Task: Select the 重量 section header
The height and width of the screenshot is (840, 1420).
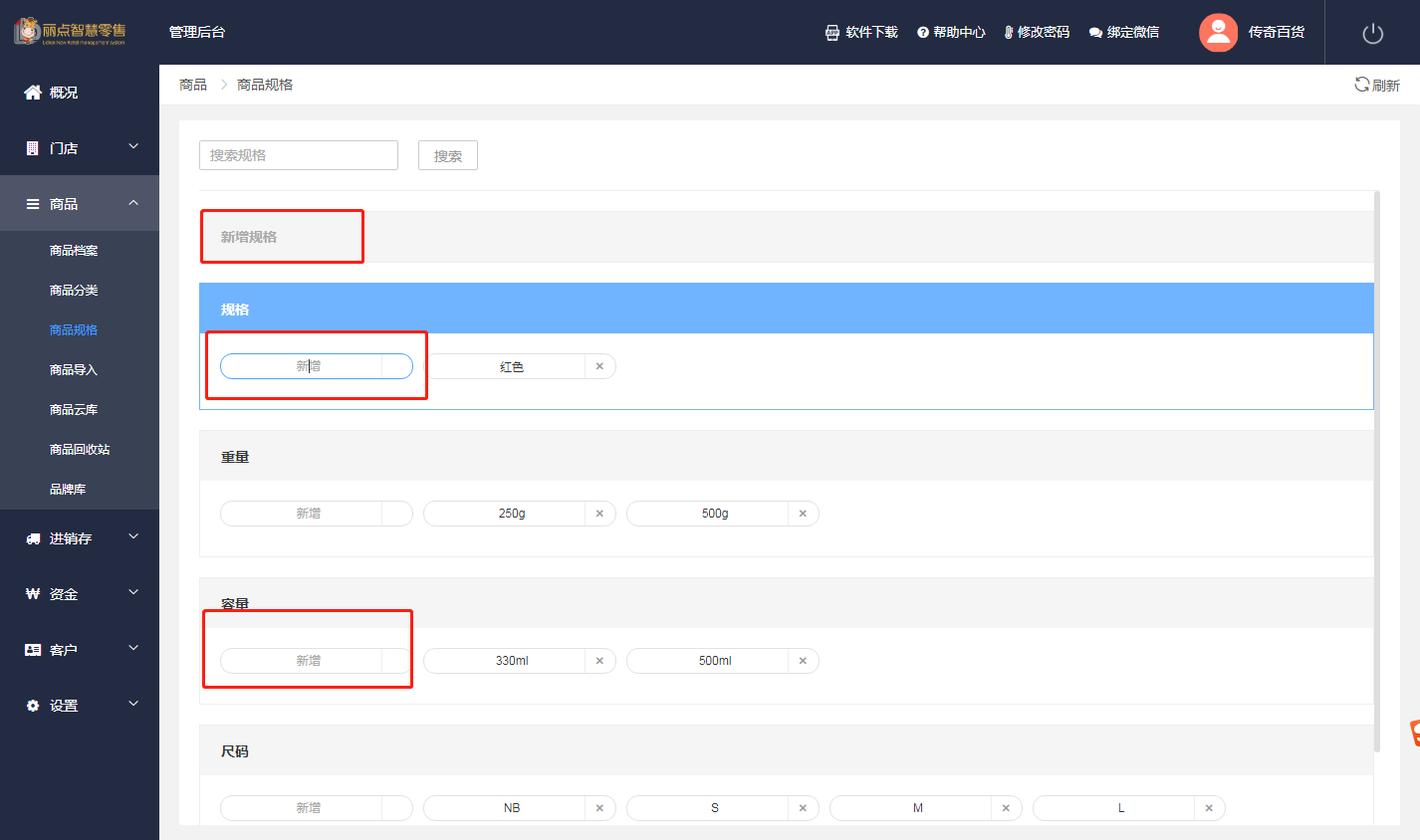Action: [x=787, y=456]
